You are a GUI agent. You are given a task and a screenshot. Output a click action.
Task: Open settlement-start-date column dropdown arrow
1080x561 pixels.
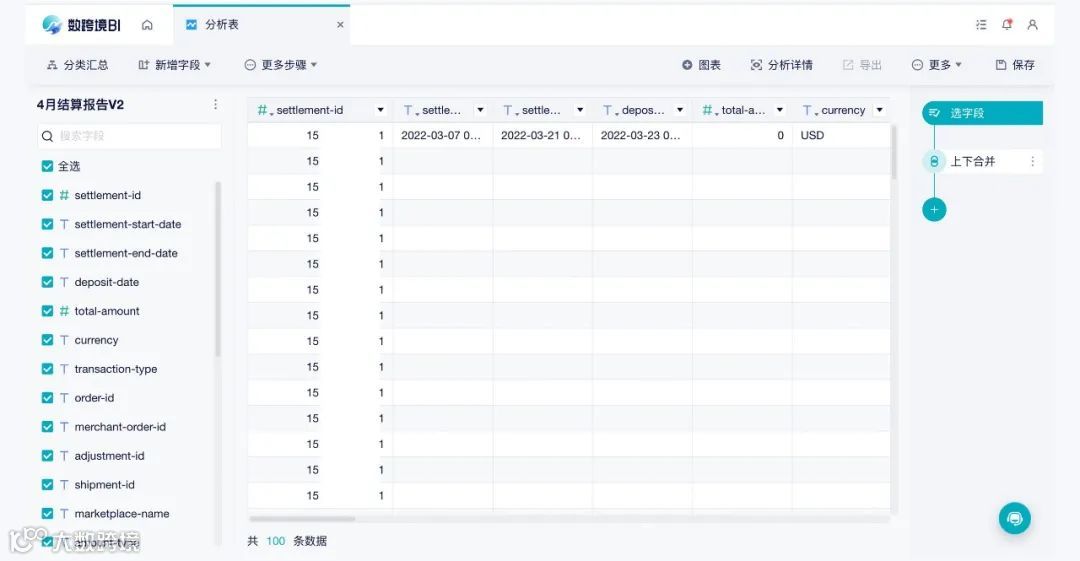point(480,110)
